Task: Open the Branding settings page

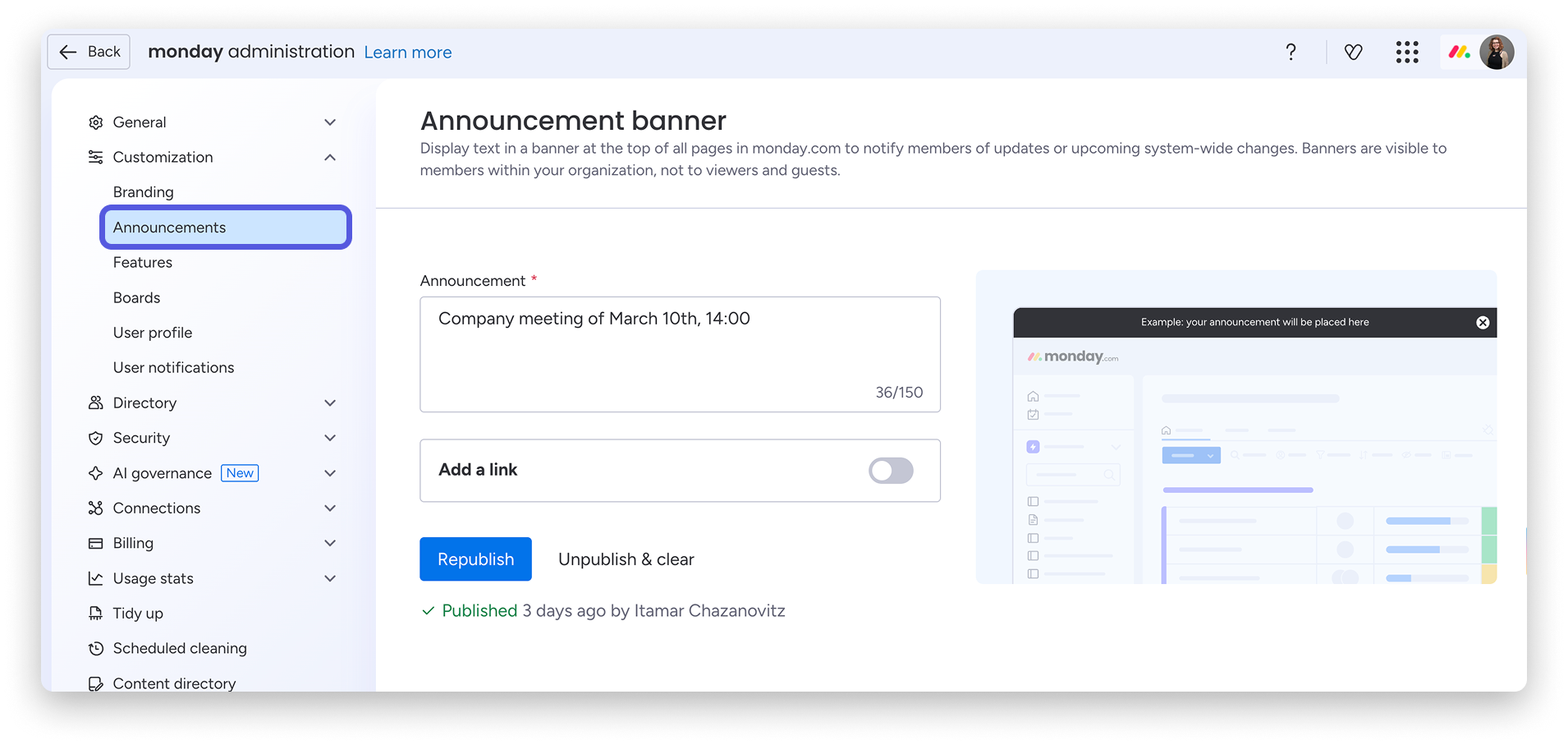Action: click(x=144, y=192)
